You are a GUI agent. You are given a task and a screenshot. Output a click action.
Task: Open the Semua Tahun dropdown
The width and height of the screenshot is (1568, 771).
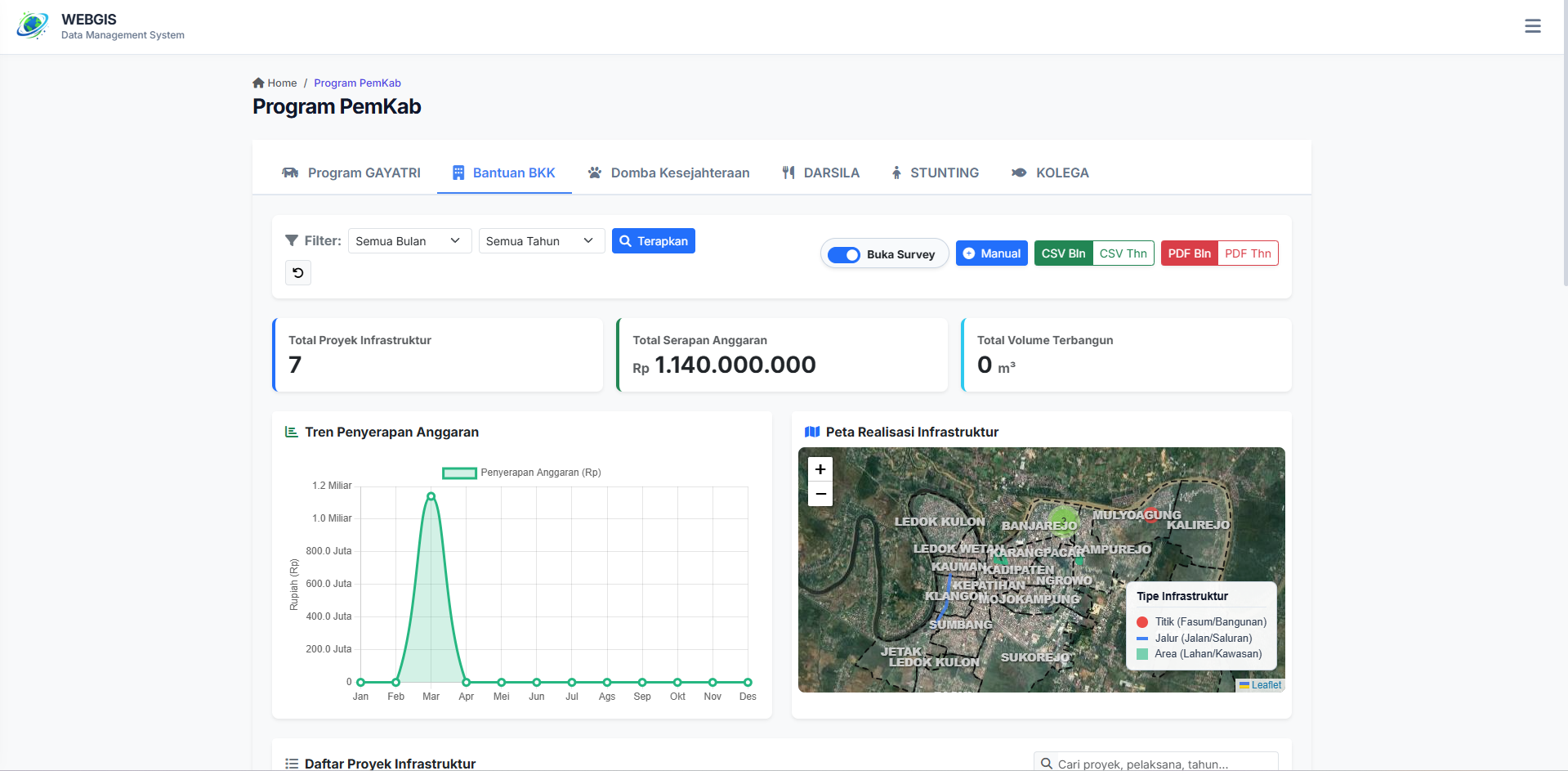pyautogui.click(x=541, y=240)
